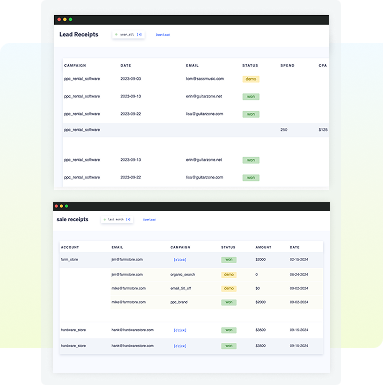The width and height of the screenshot is (383, 385).
Task: Click the $125 CPA value in the summary row
Action: pyautogui.click(x=323, y=130)
